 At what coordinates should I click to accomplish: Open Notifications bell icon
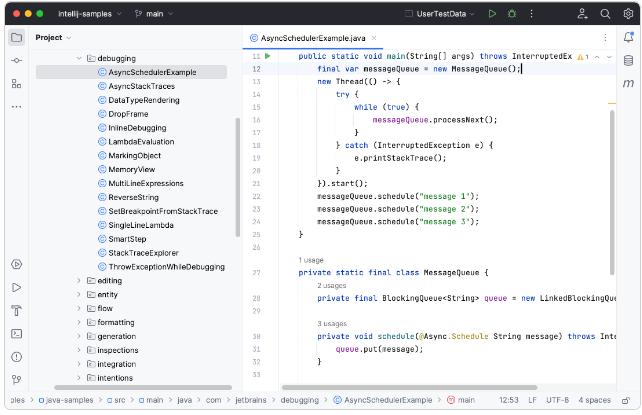click(x=628, y=37)
